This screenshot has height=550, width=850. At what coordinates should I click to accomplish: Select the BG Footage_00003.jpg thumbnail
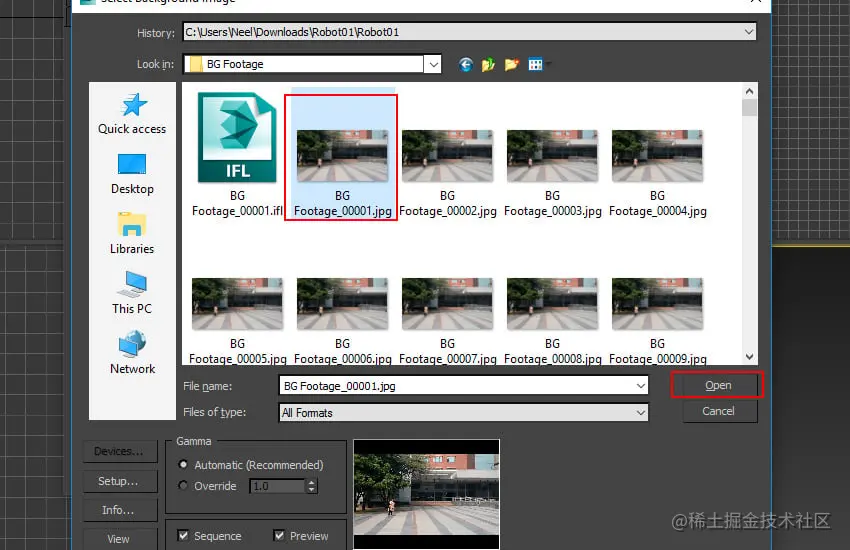click(x=552, y=156)
